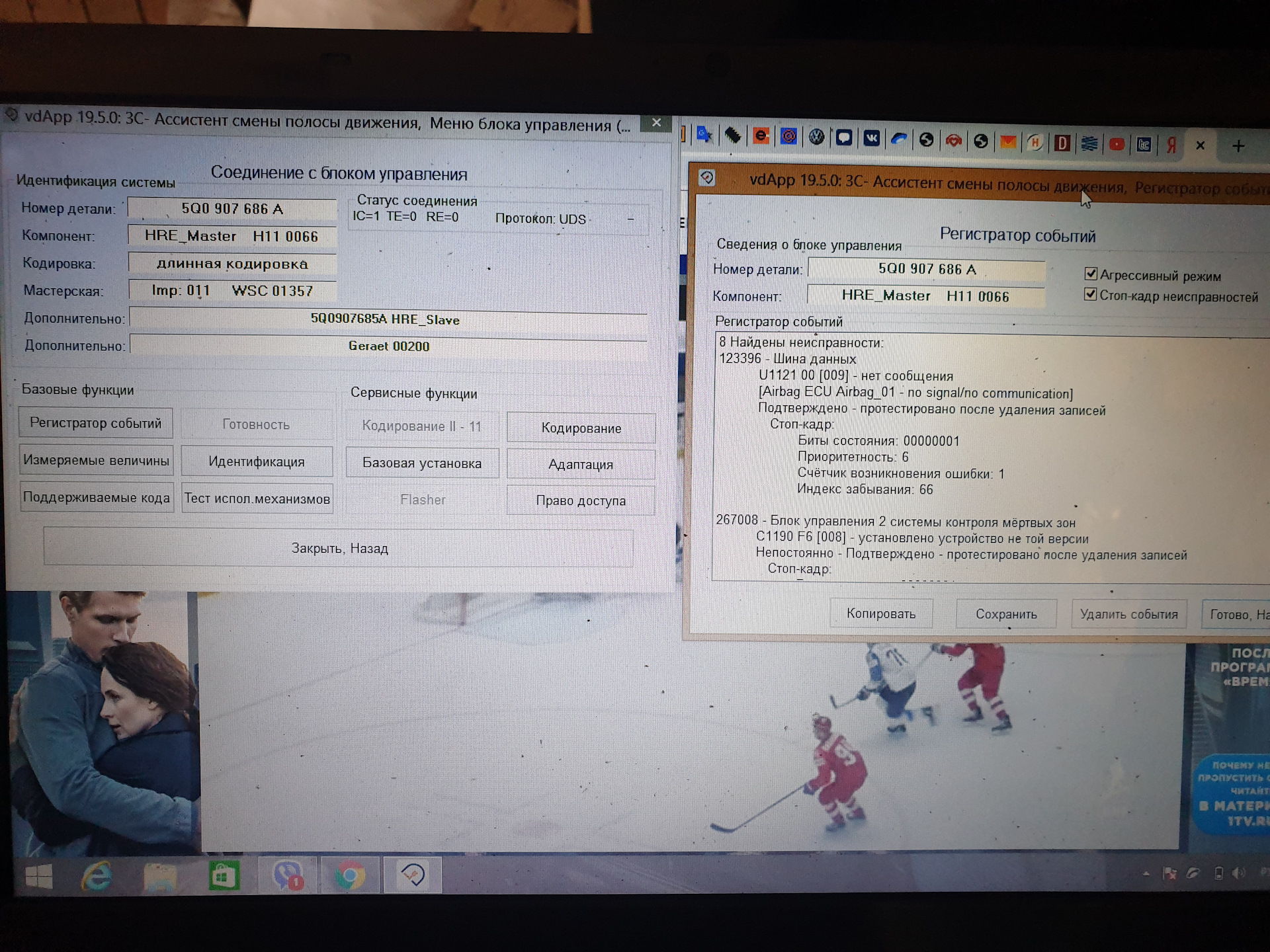Open the Volkswagen browser tab icon
The height and width of the screenshot is (952, 1270).
click(x=817, y=138)
